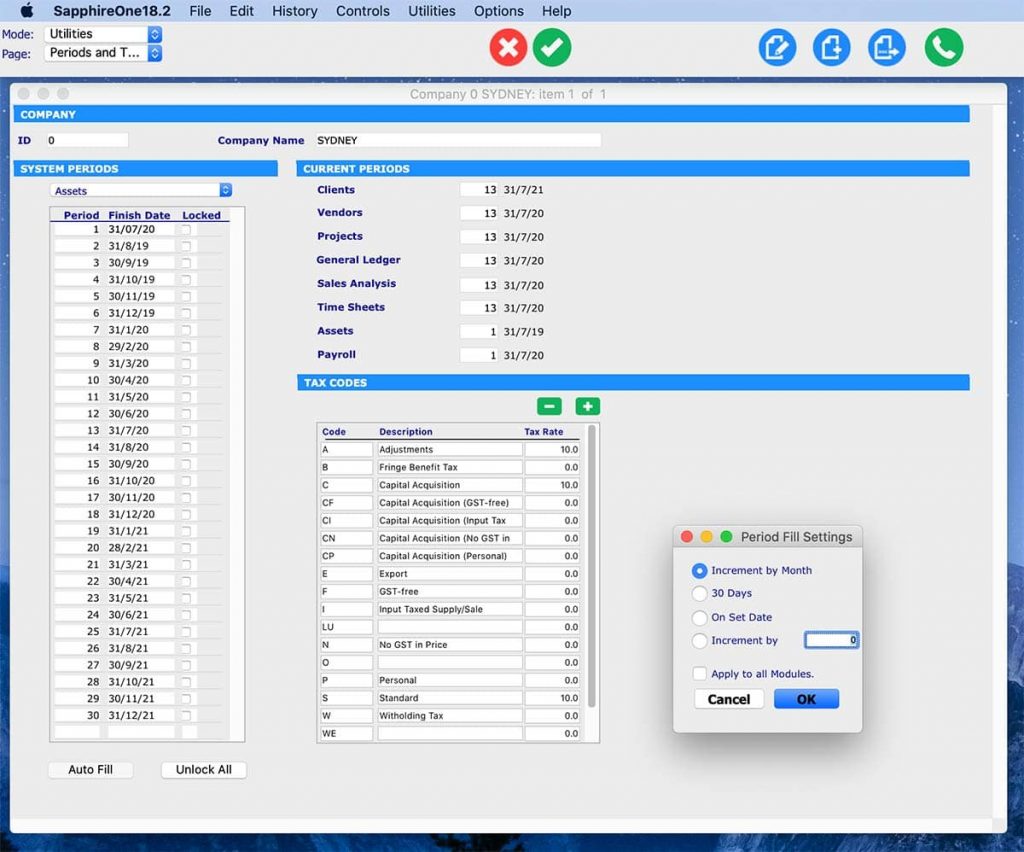The width and height of the screenshot is (1024, 852).
Task: Click the green phone call icon
Action: pos(944,47)
